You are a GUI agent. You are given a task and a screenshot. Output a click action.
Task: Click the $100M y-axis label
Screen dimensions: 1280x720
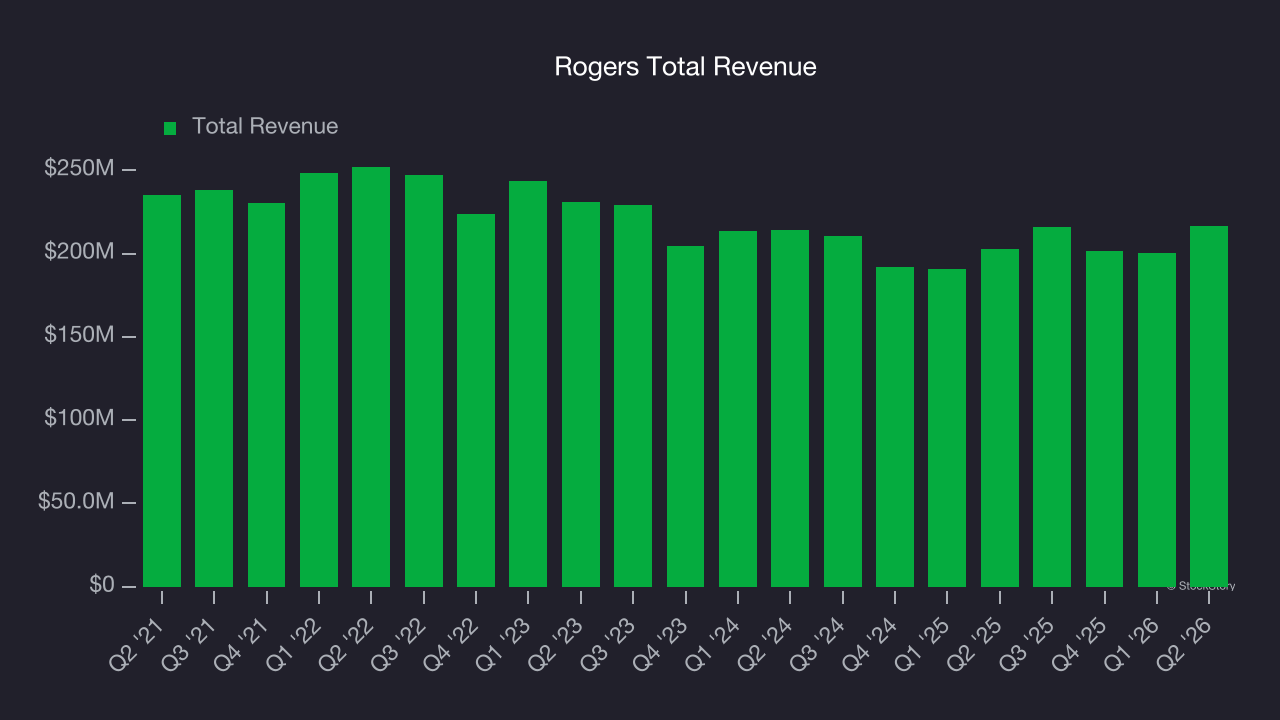pyautogui.click(x=80, y=419)
